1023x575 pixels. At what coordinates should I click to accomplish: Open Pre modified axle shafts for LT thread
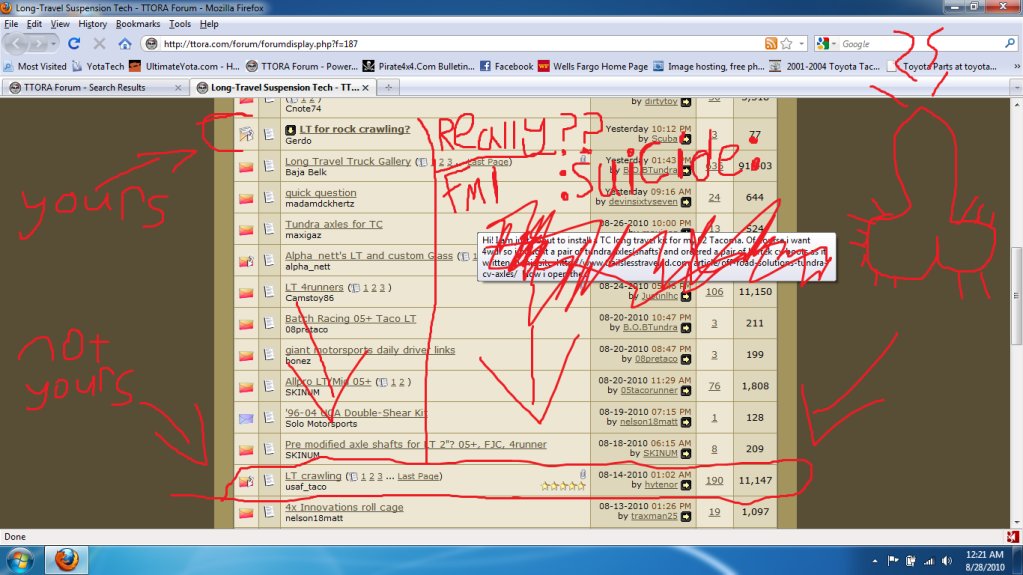click(x=416, y=444)
